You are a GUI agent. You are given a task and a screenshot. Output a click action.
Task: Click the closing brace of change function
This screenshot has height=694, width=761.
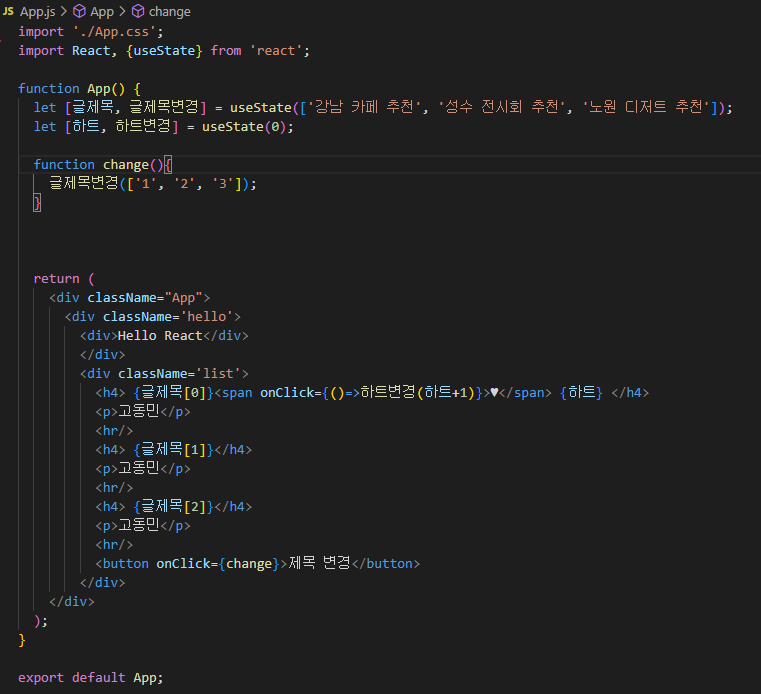coord(37,203)
